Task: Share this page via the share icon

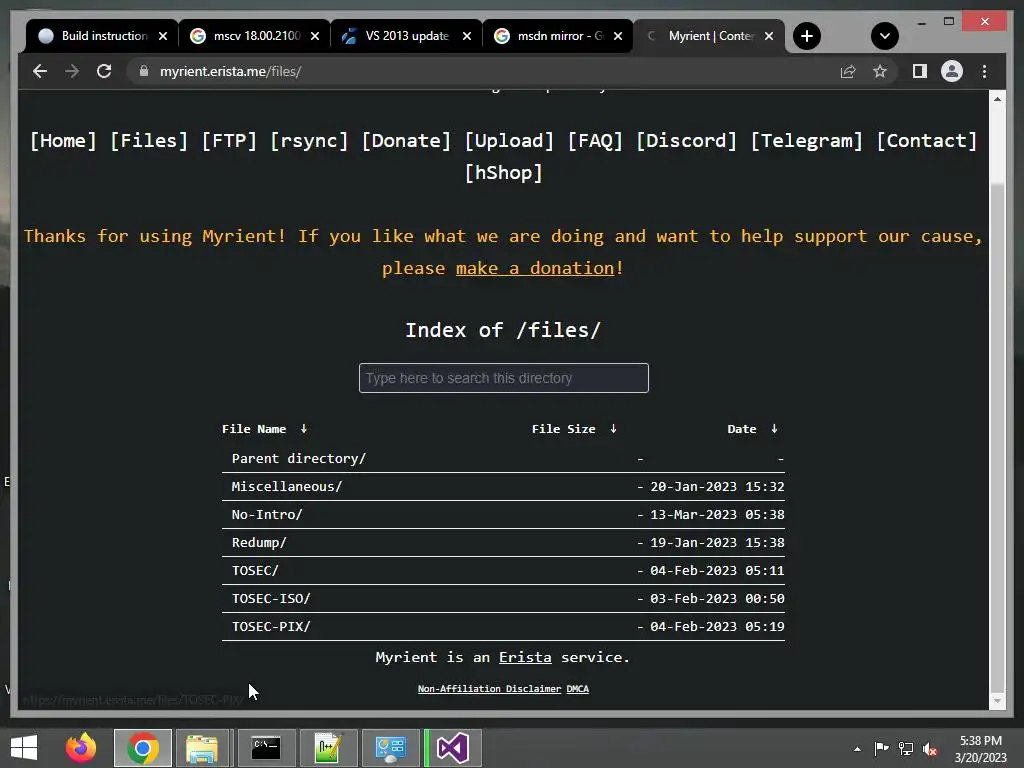Action: [x=848, y=71]
